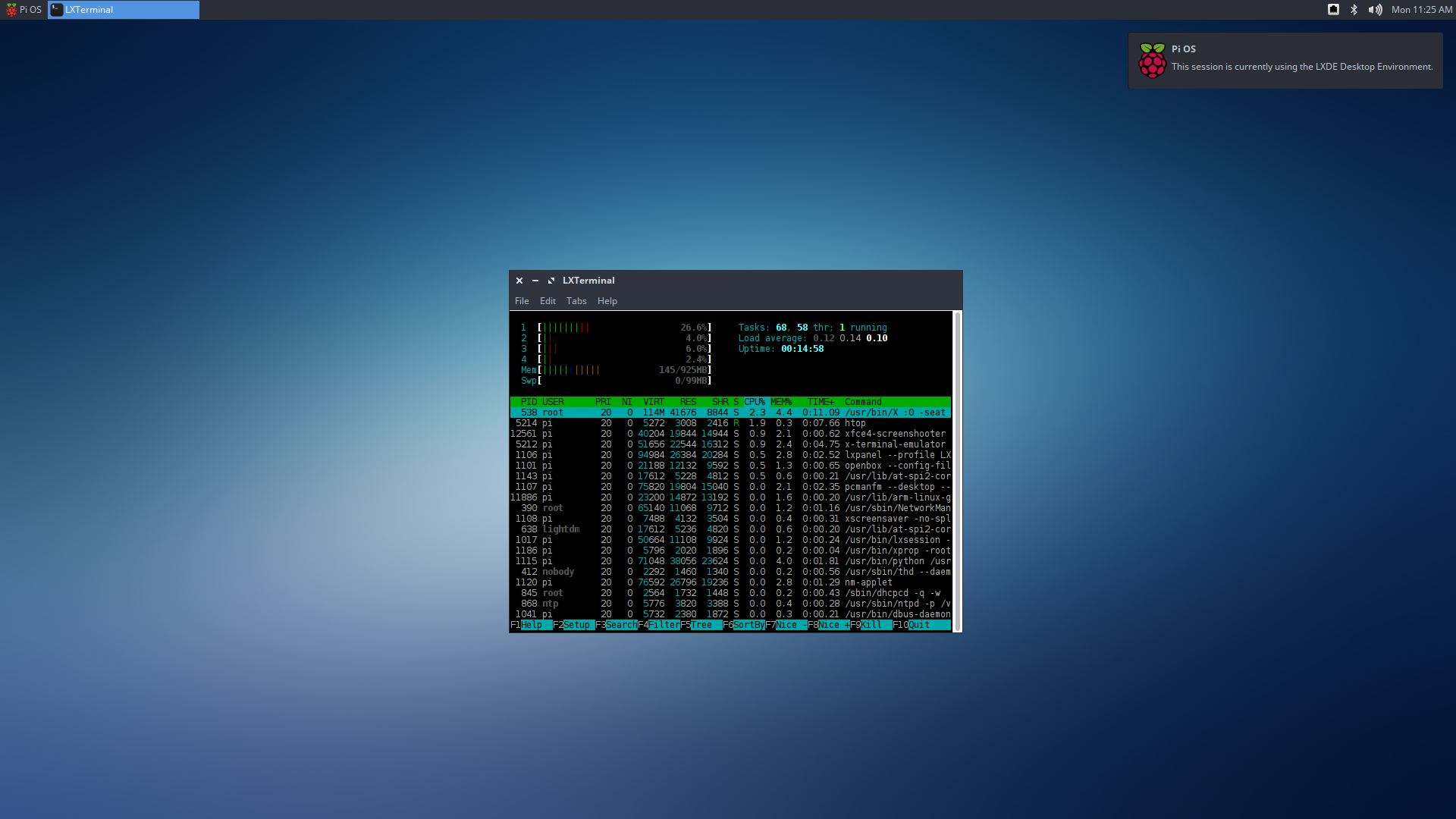This screenshot has height=819, width=1456.
Task: Sort by the VIRT column header
Action: click(653, 402)
